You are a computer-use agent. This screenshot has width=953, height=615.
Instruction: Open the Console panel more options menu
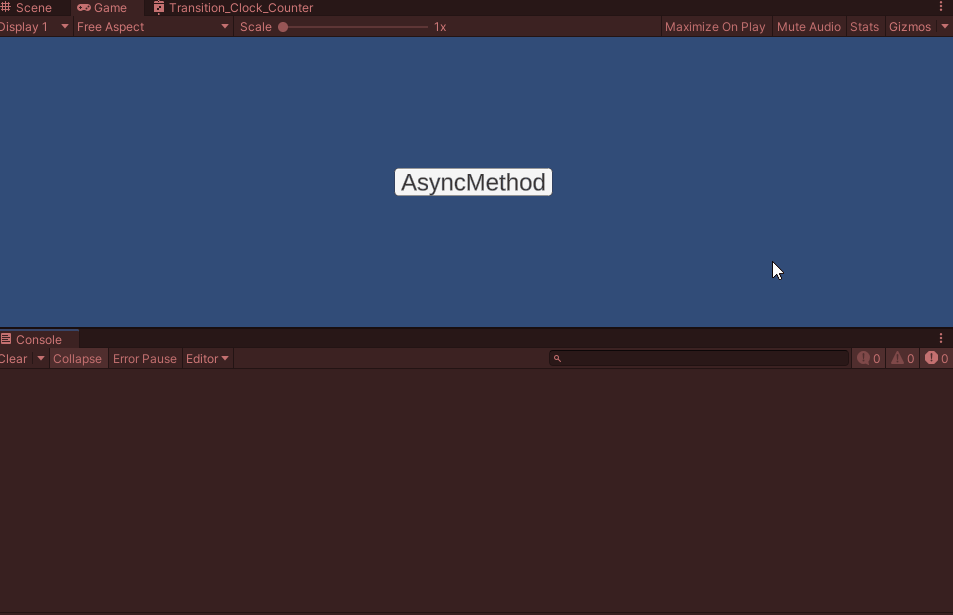coord(941,338)
